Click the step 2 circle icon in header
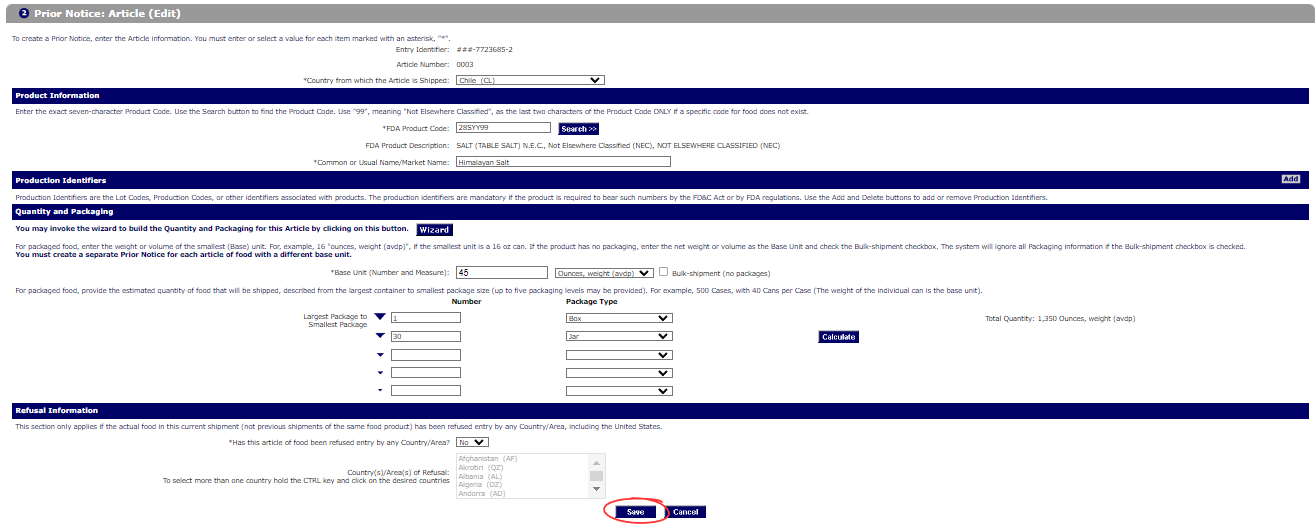Screen dimensions: 1316x524 point(24,13)
